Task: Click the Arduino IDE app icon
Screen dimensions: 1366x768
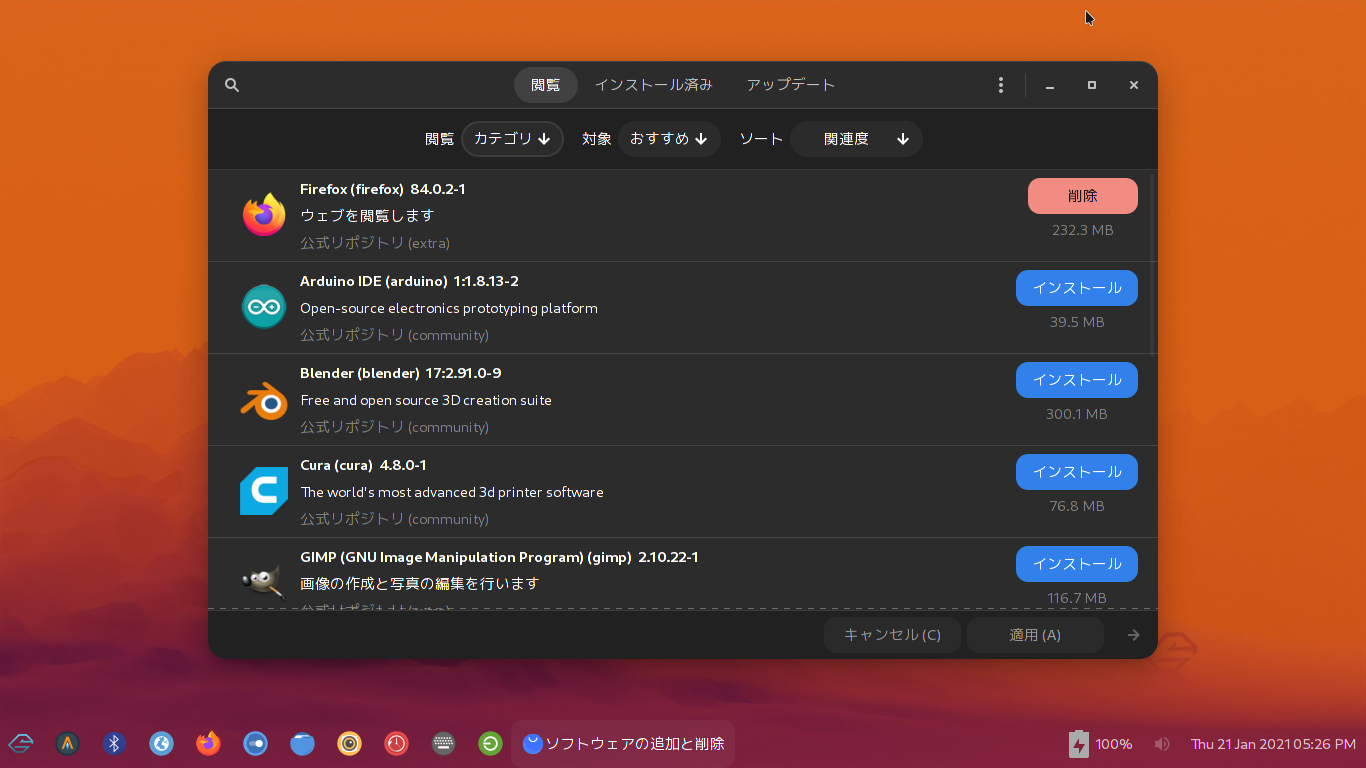Action: point(264,306)
